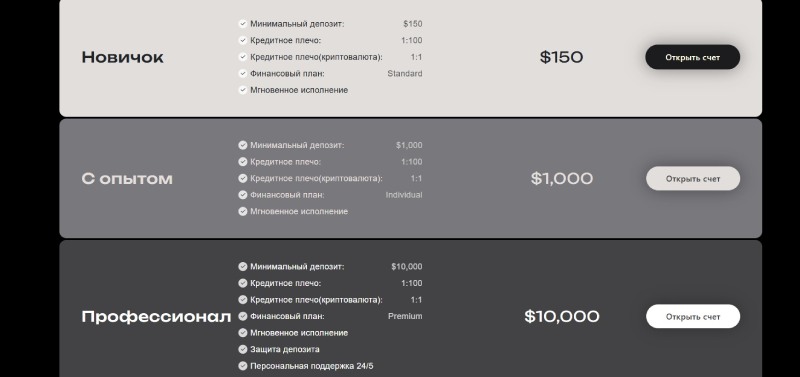Select the Профессионал plan heading
The image size is (800, 377).
click(x=156, y=317)
